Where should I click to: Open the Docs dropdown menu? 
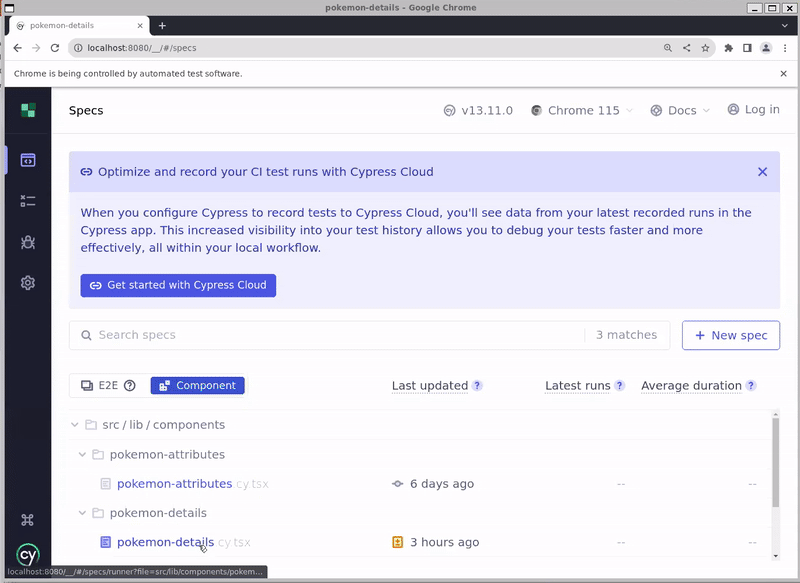tap(680, 111)
